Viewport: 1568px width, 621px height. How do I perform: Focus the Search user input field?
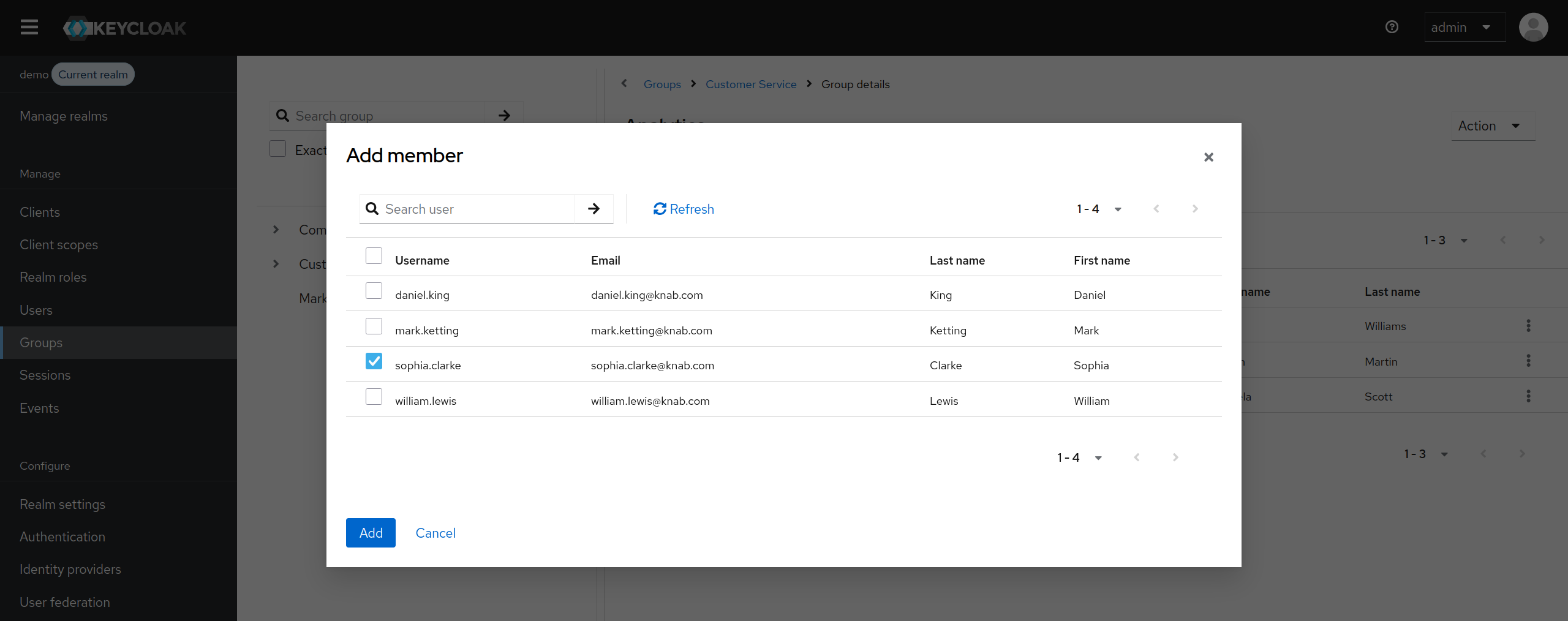(477, 209)
